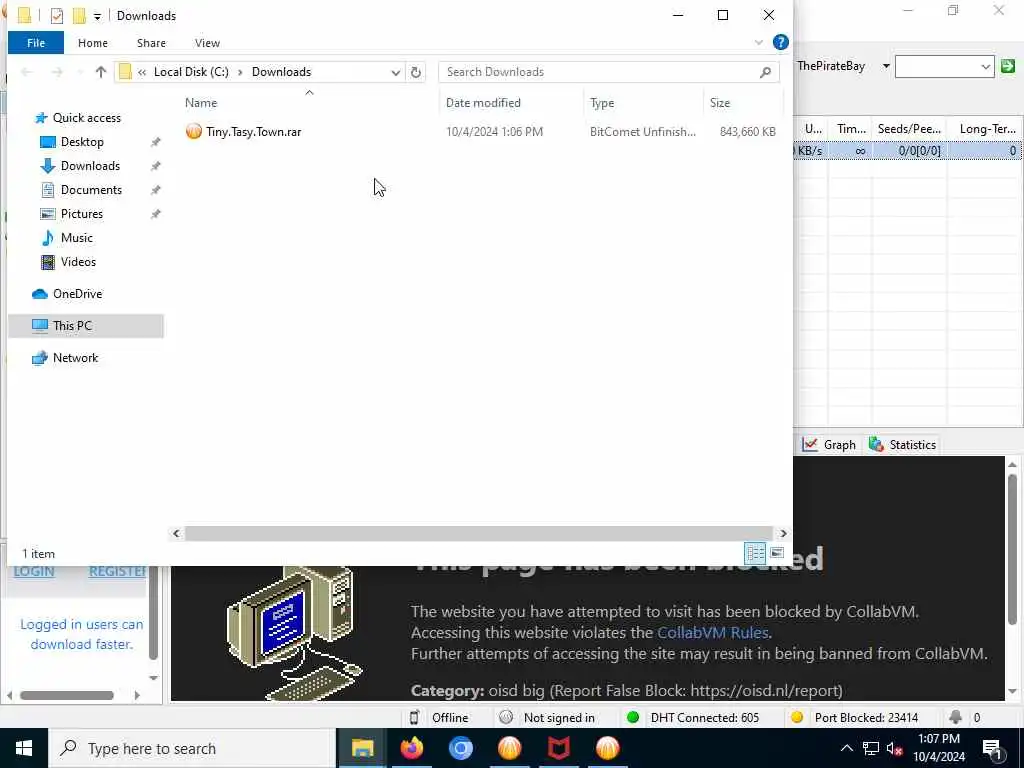This screenshot has width=1024, height=768.
Task: Open Quick Access Toolbar customize dropdown
Action: click(97, 16)
